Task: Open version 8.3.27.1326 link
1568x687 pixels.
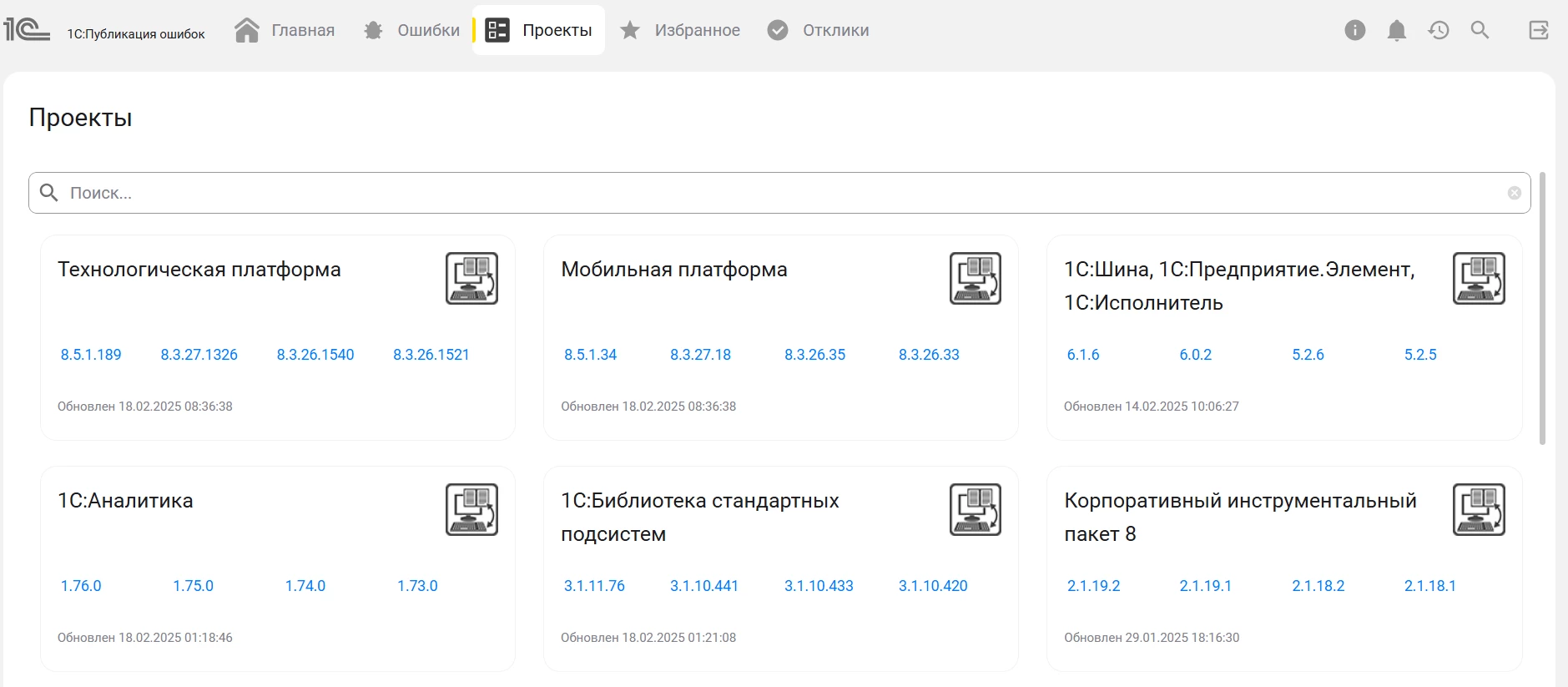Action: tap(199, 355)
